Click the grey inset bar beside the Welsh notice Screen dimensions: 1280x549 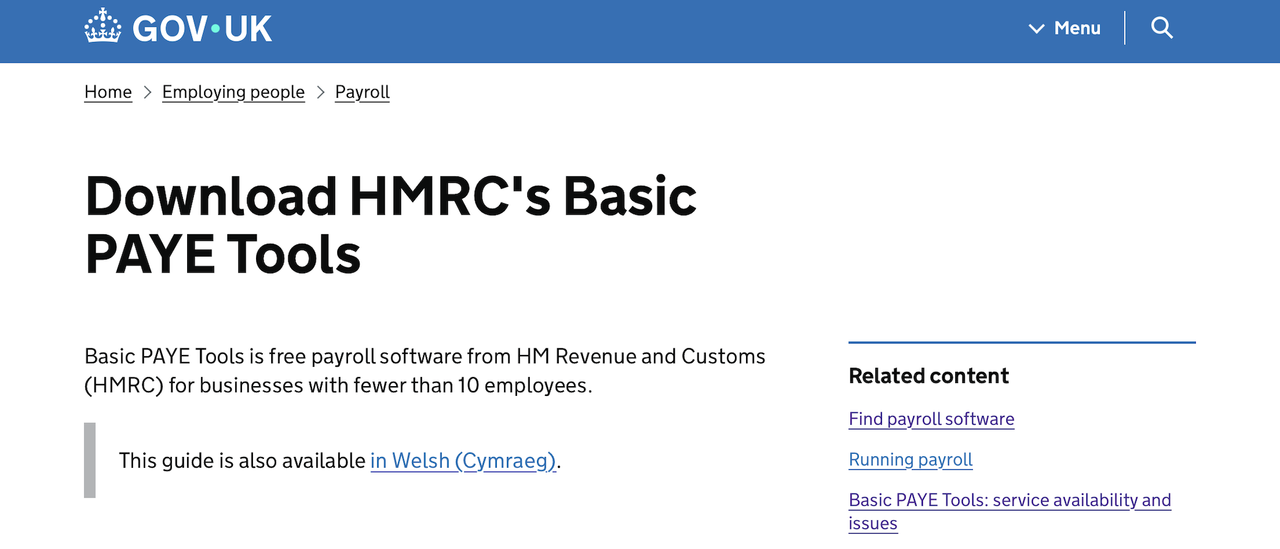(x=90, y=460)
